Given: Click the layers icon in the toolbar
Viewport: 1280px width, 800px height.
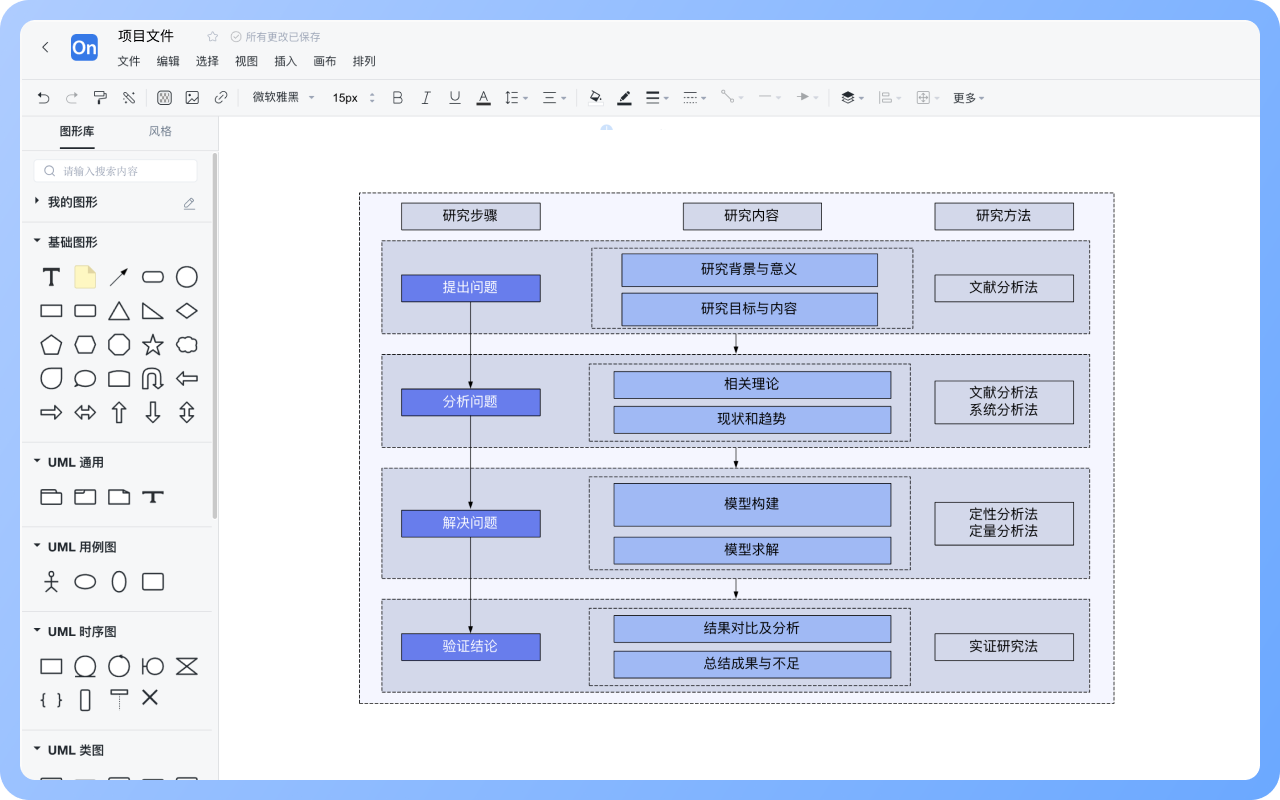Looking at the screenshot, I should click(x=848, y=97).
